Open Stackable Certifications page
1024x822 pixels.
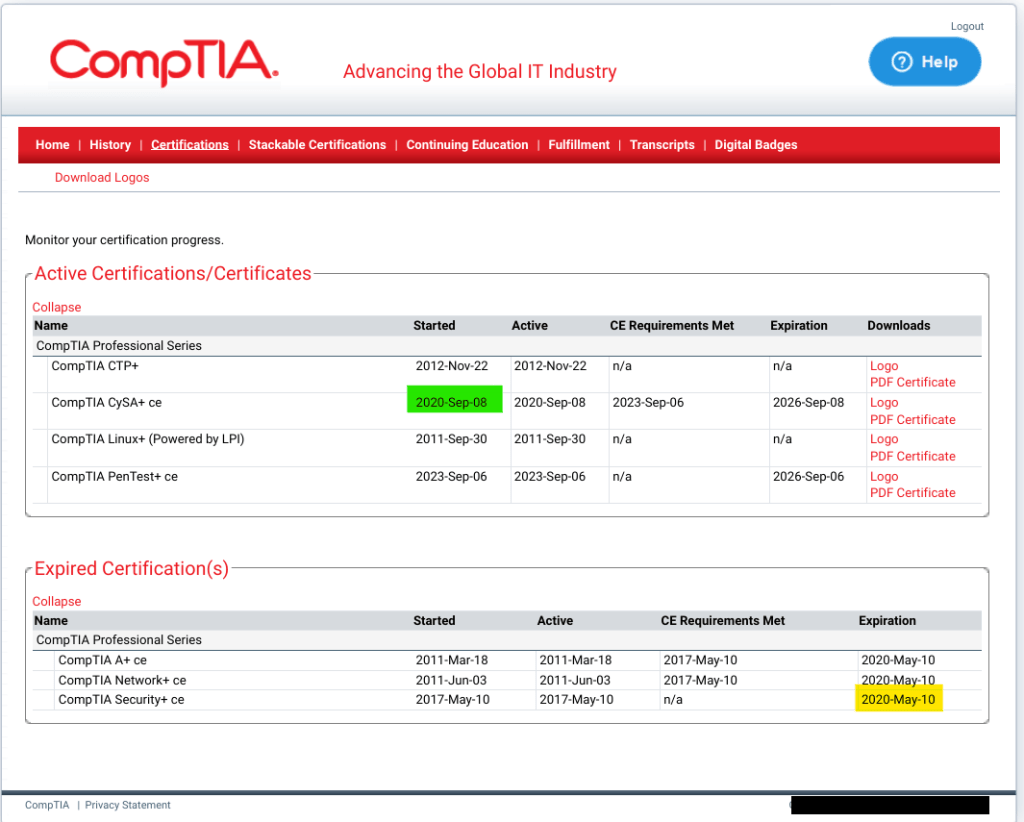(x=317, y=145)
